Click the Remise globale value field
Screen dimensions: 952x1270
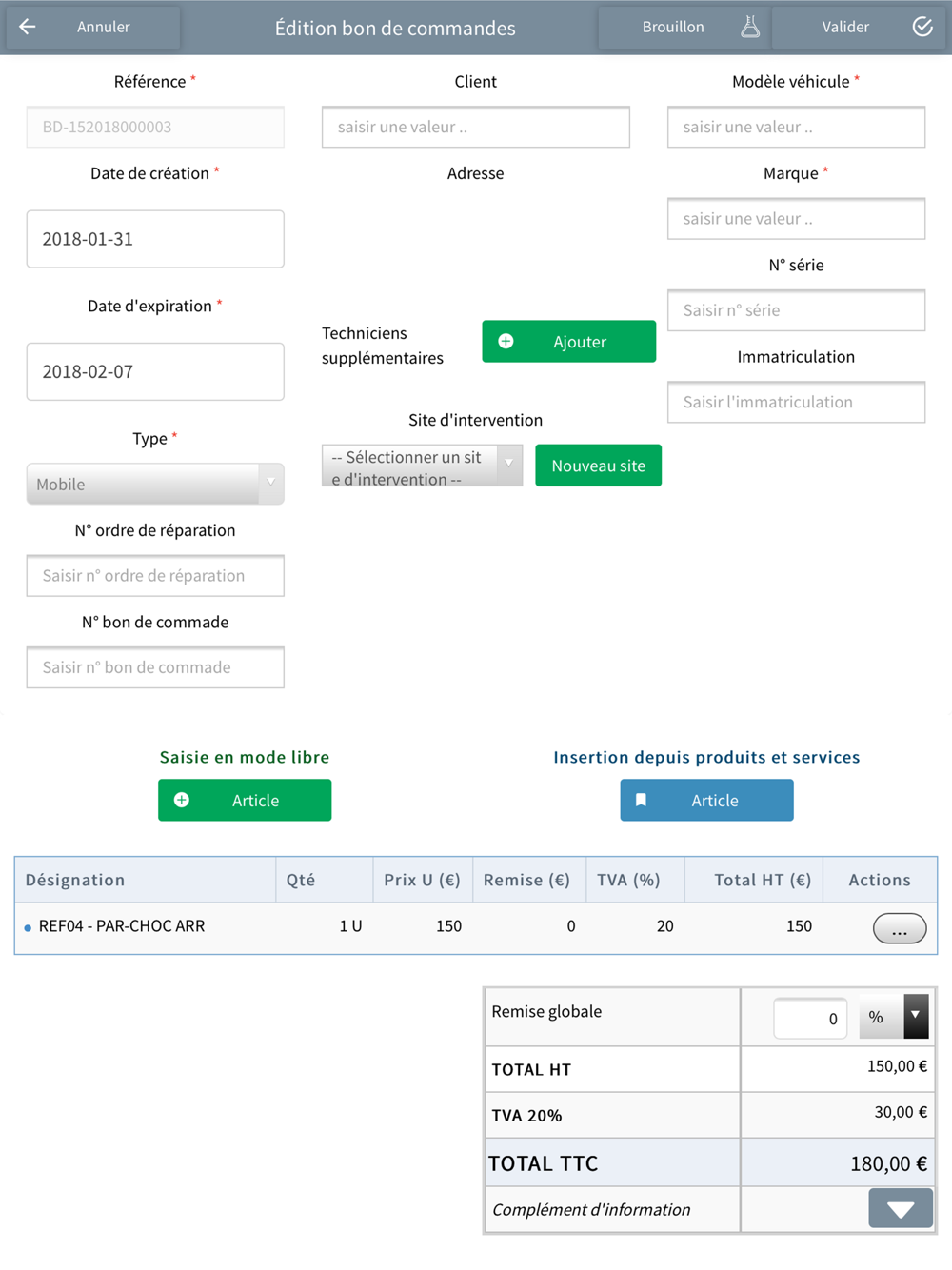pyautogui.click(x=810, y=1018)
